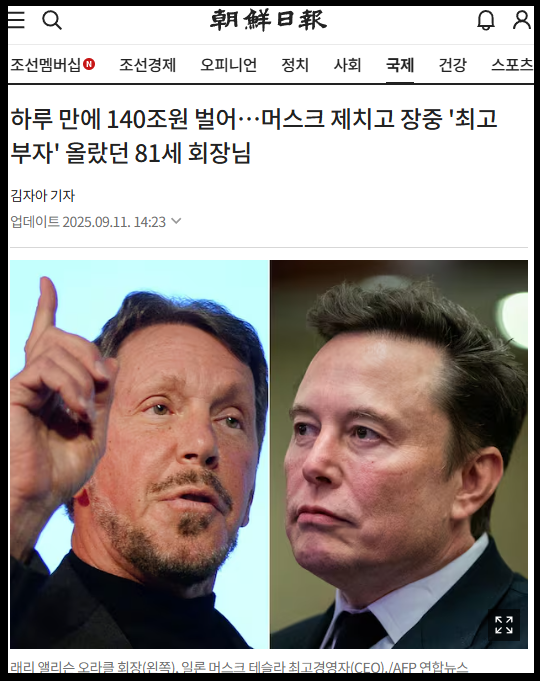Click the article headline text
540x681 pixels.
click(x=254, y=136)
